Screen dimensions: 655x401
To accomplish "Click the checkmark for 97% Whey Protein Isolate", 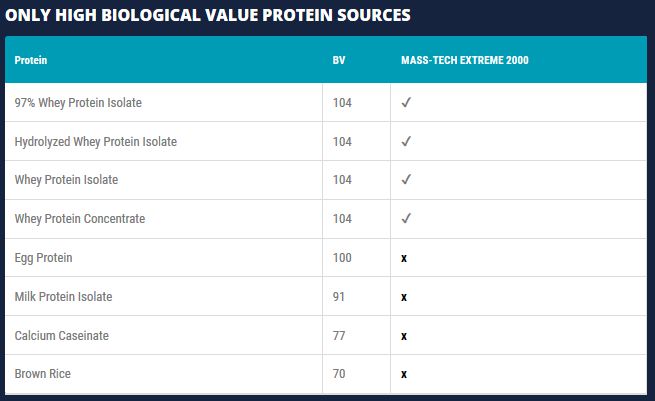I will (406, 102).
